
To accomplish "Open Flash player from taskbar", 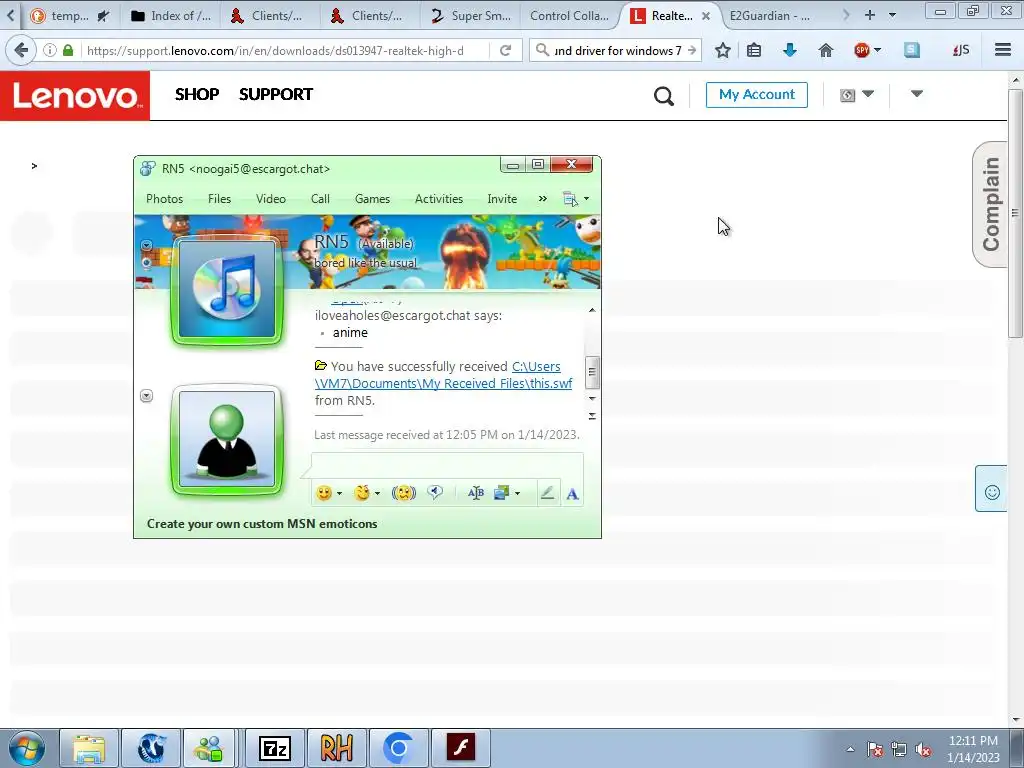I will 461,748.
